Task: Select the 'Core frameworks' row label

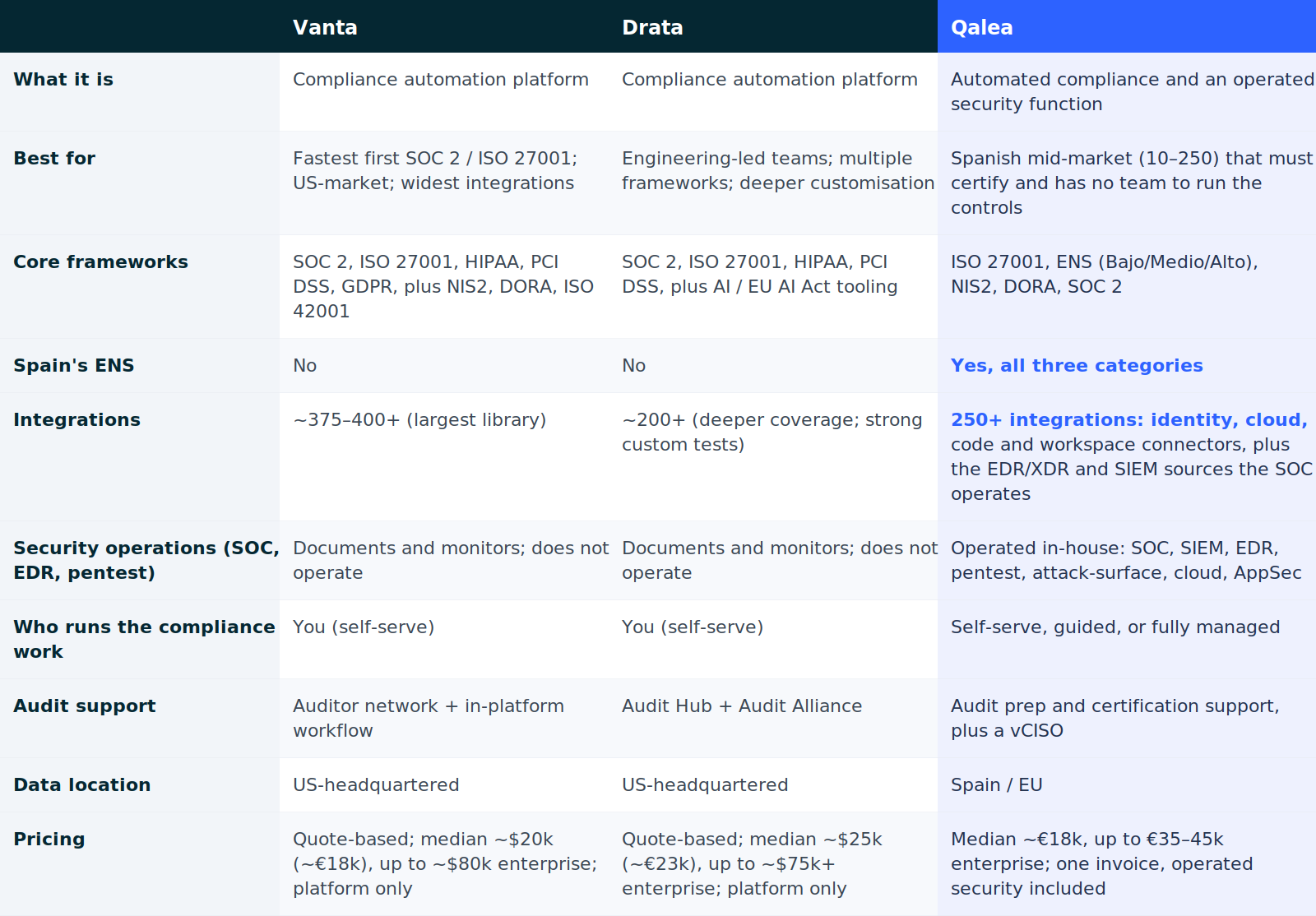Action: (100, 261)
